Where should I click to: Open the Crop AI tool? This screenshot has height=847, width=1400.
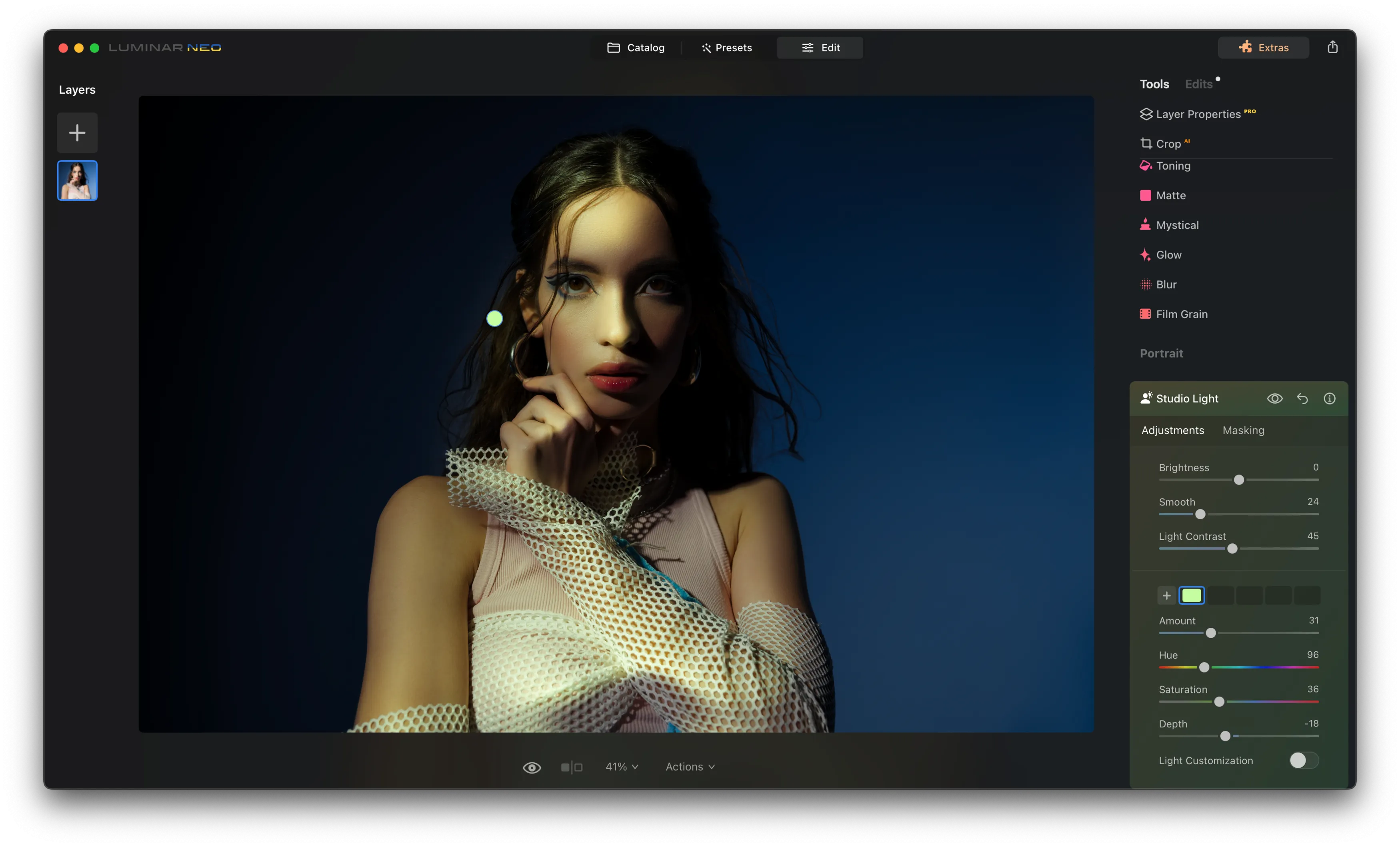point(1168,144)
